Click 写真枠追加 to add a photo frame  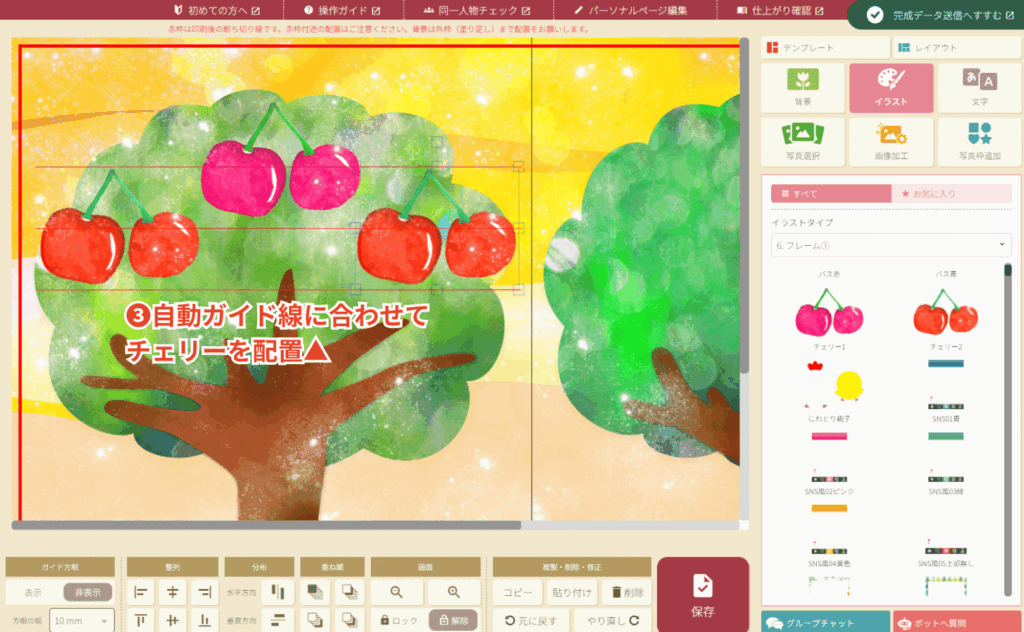pyautogui.click(x=979, y=142)
